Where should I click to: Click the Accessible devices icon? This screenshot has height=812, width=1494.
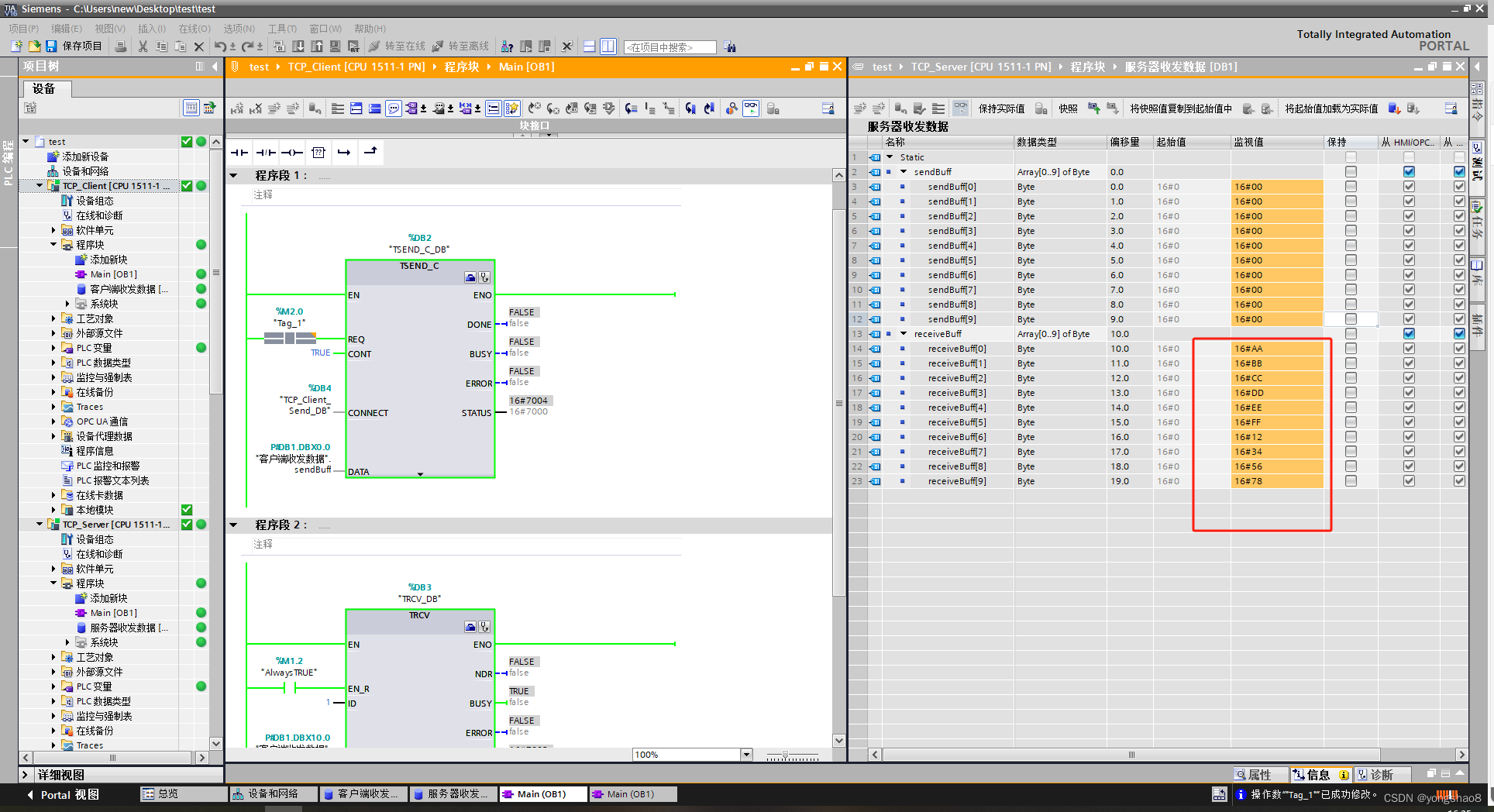click(507, 46)
